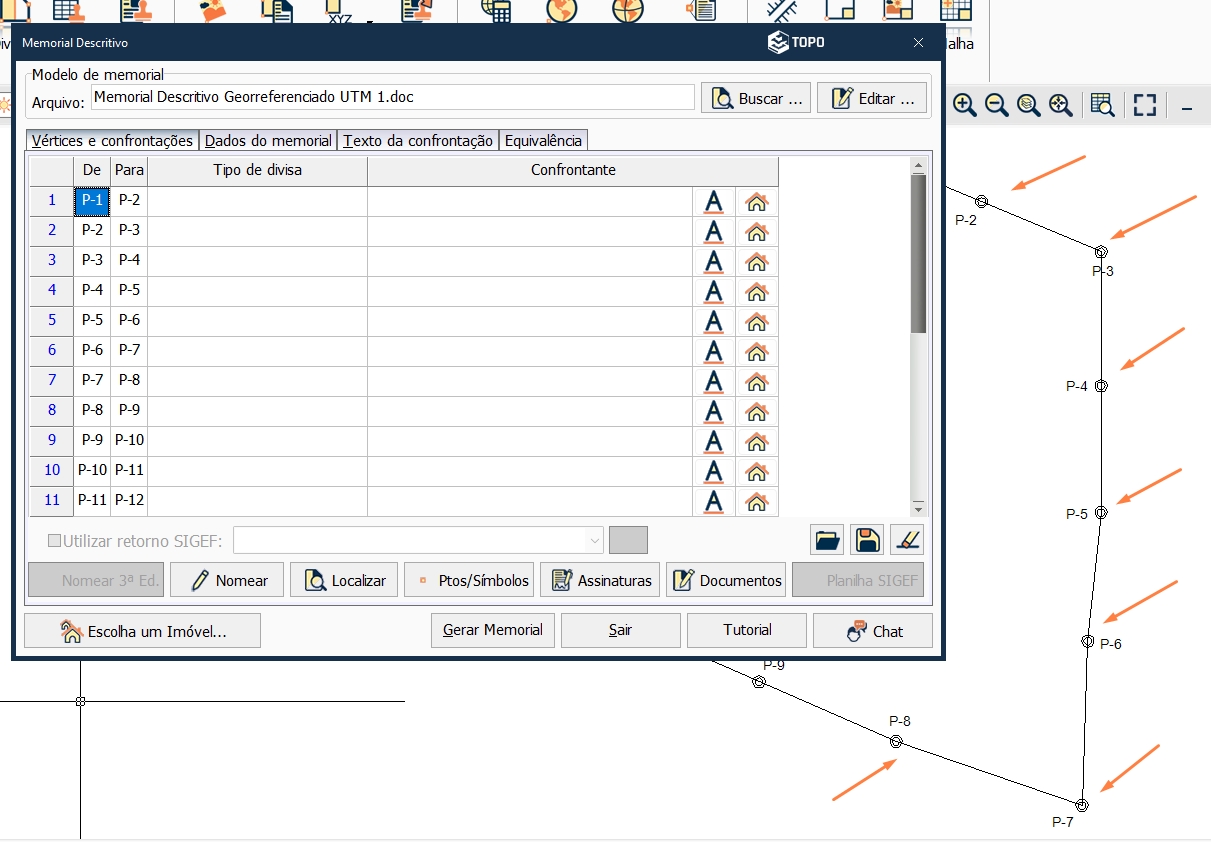Click the letter A icon on row P-1
This screenshot has height=842, width=1211.
713,200
